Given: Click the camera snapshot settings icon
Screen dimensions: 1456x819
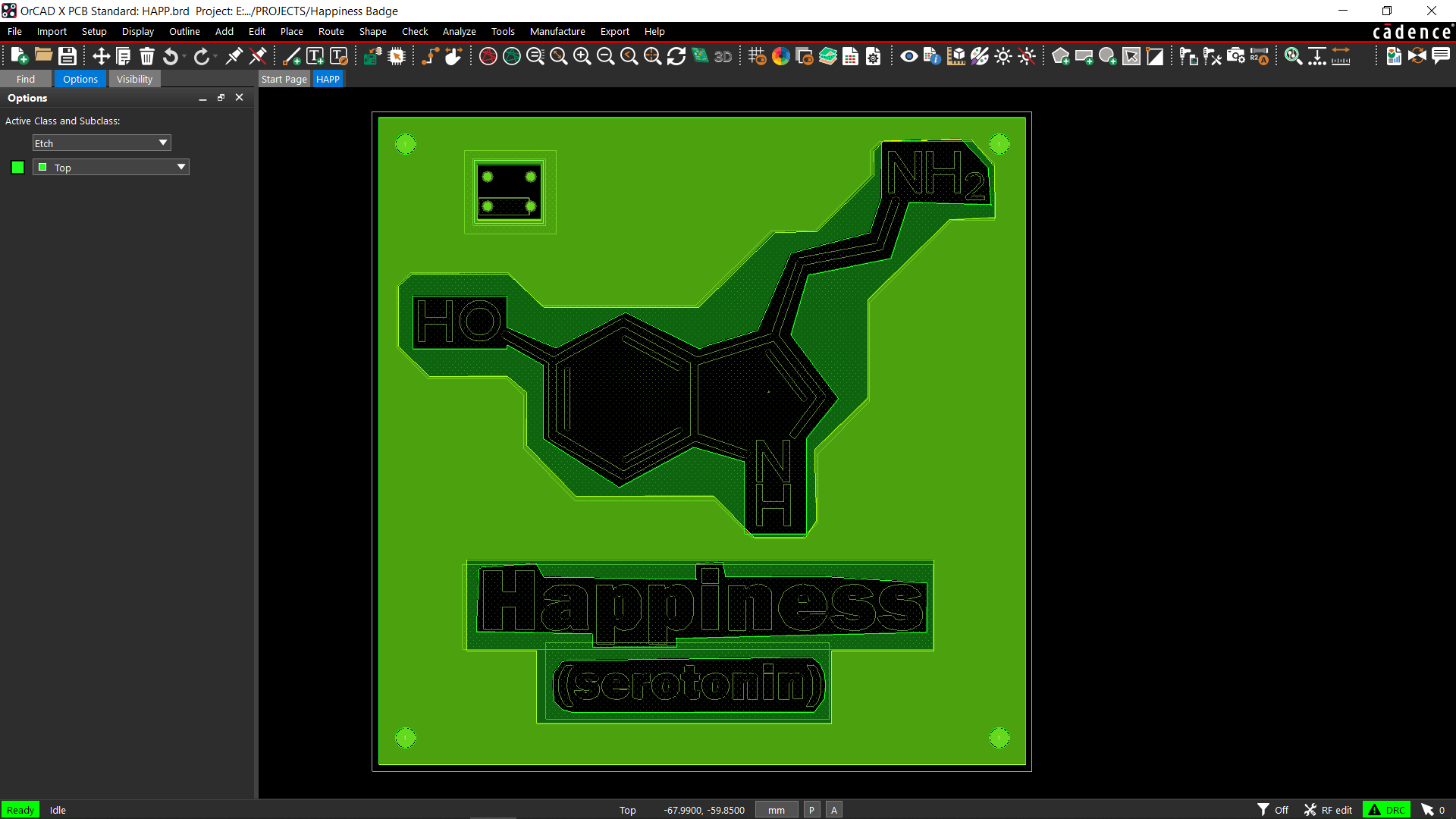Looking at the screenshot, I should 1236,56.
